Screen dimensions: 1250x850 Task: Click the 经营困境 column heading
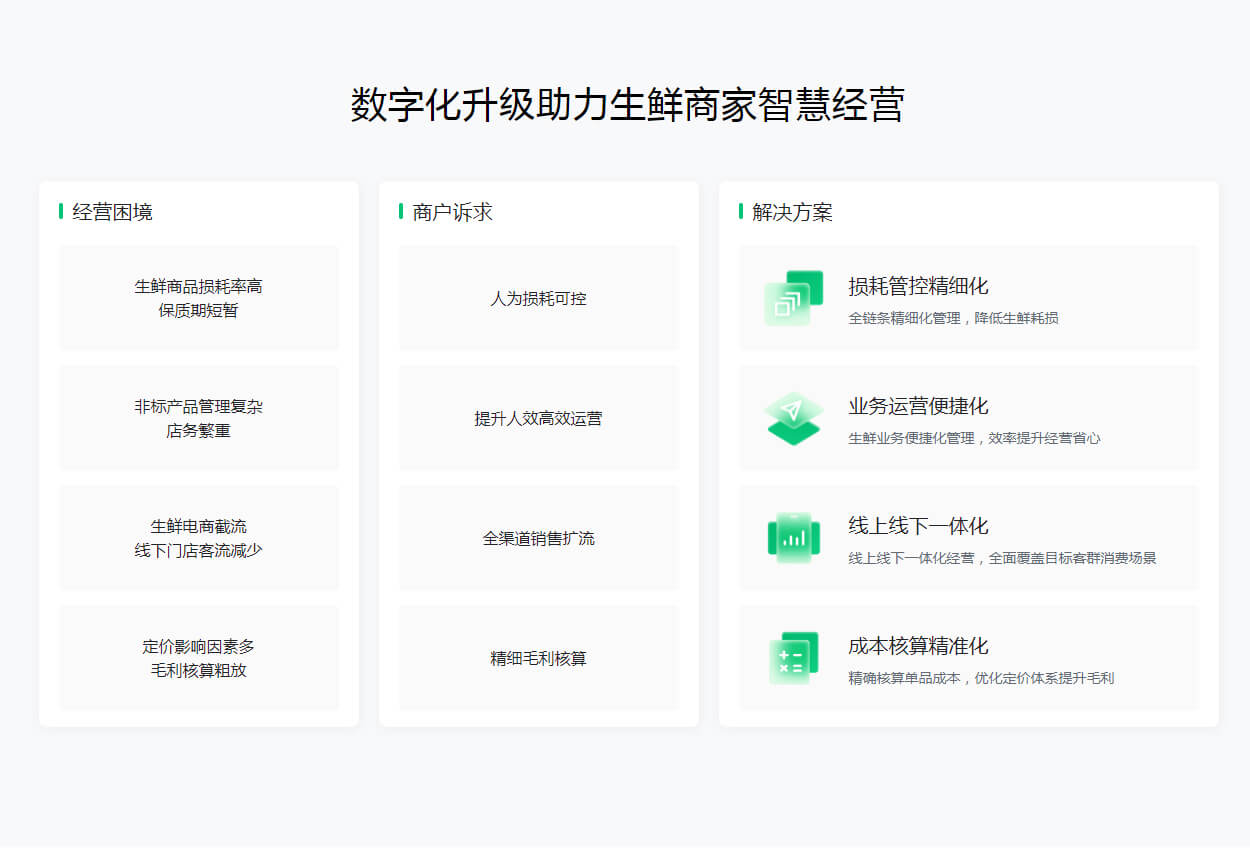112,212
